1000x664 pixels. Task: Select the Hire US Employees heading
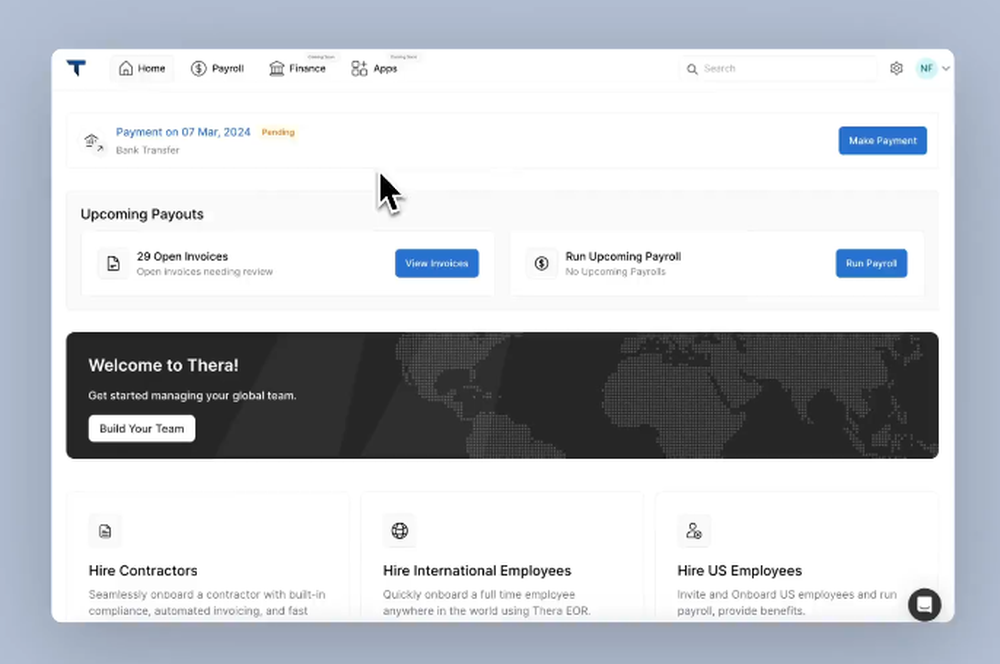click(740, 570)
